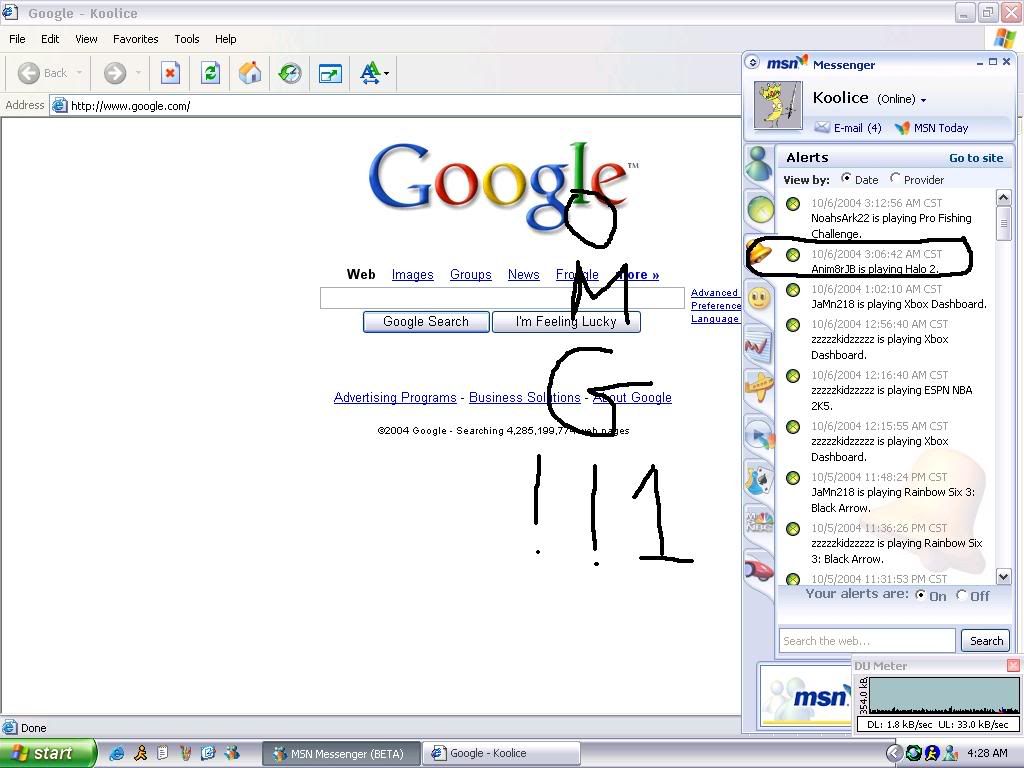Open the View menu

86,39
